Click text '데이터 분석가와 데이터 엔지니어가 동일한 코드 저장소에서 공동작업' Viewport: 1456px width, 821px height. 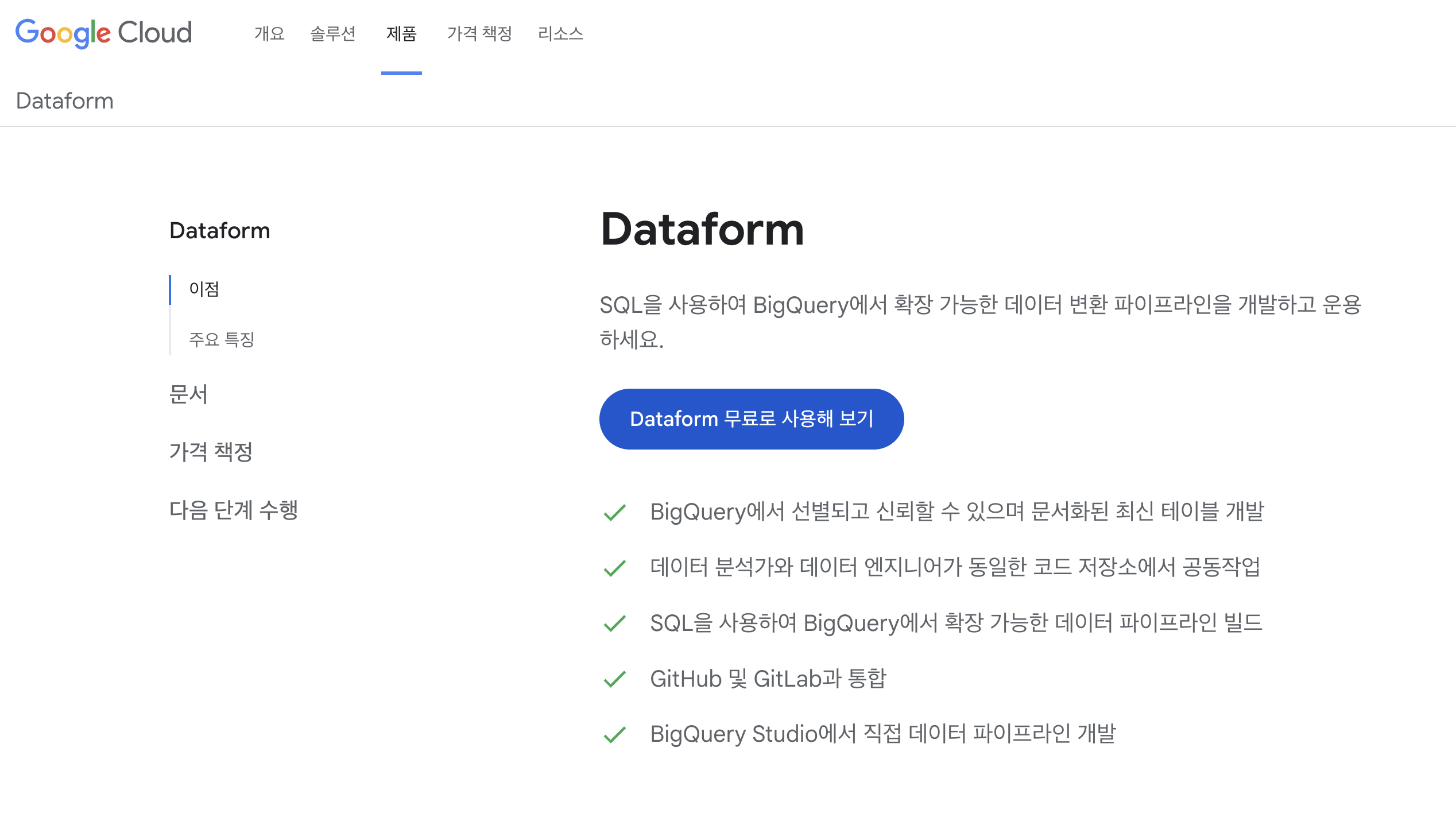click(955, 567)
